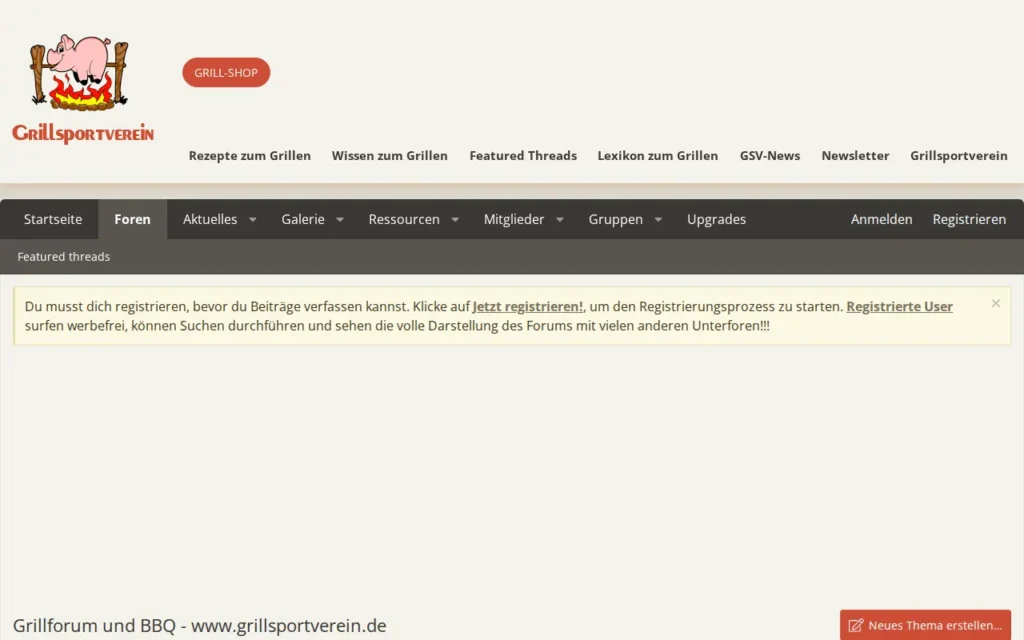Click the Grillsportverein wordmark text
Image resolution: width=1024 pixels, height=640 pixels.
click(83, 133)
